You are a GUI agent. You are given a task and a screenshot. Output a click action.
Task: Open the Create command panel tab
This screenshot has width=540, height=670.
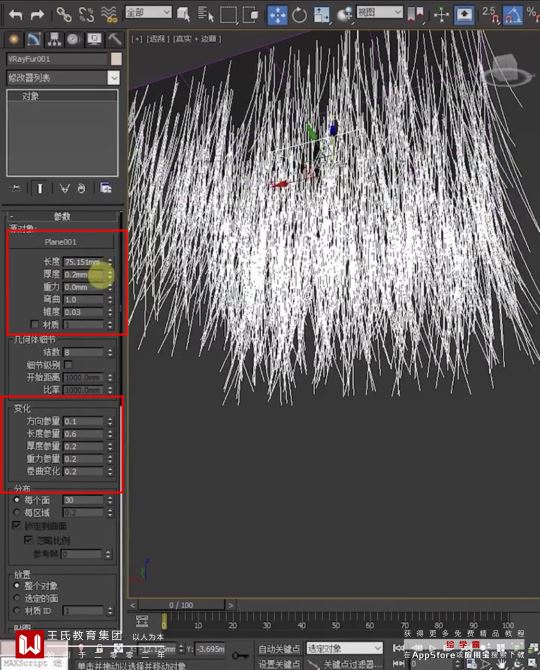click(14, 40)
